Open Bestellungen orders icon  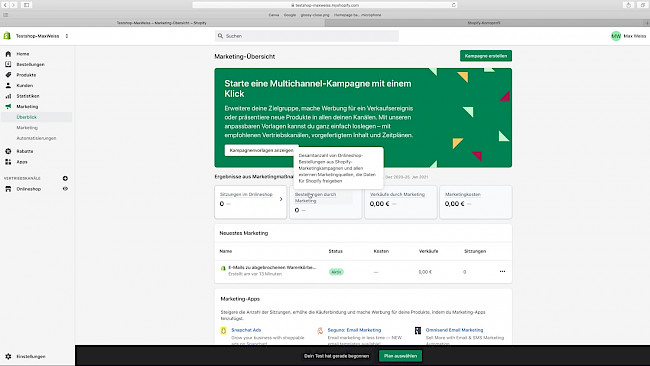(x=8, y=64)
